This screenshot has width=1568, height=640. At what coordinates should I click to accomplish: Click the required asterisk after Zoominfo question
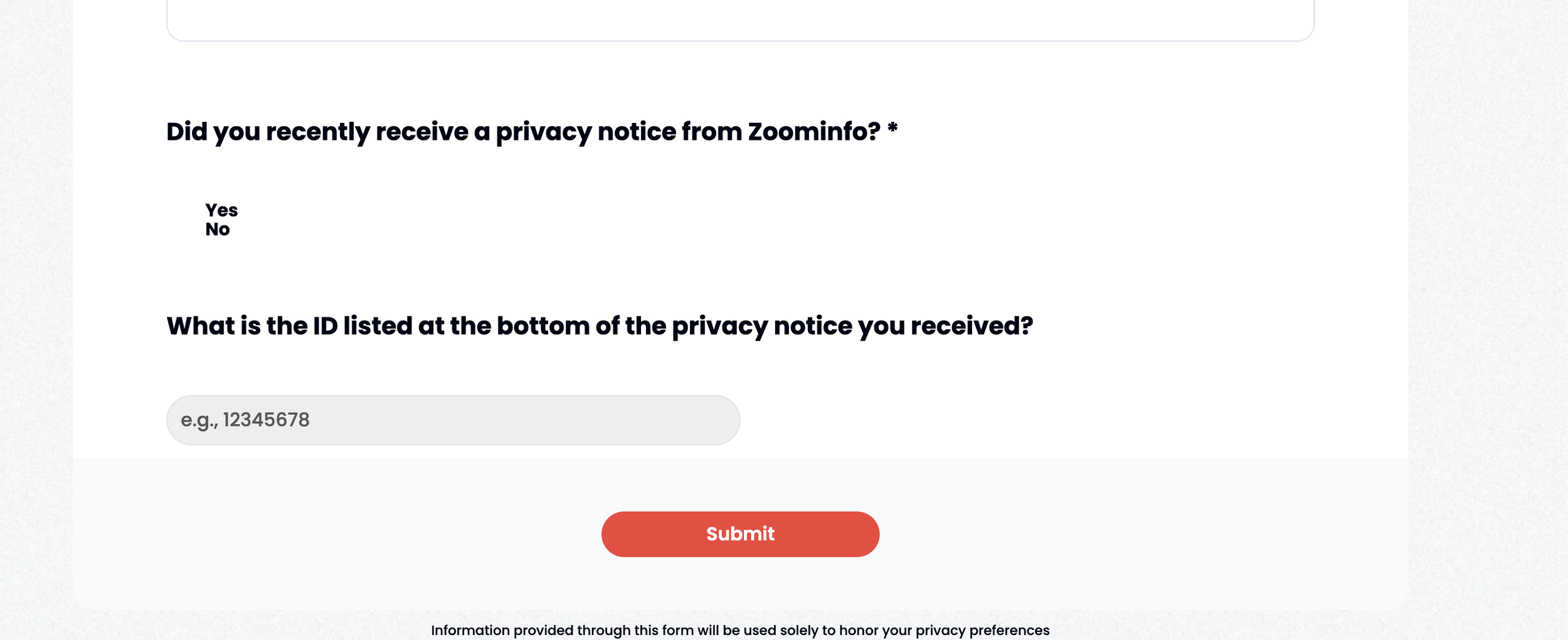click(x=893, y=129)
